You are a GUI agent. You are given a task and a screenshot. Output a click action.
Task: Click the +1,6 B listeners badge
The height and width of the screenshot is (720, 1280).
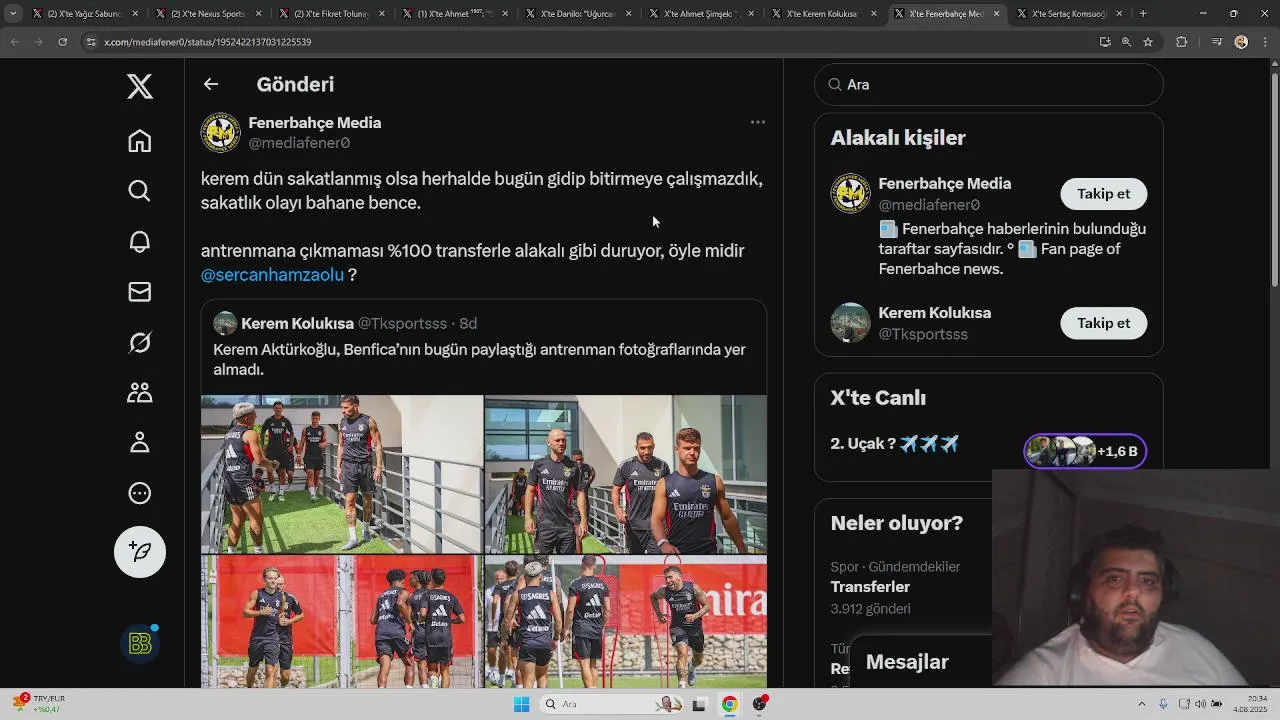point(1085,451)
